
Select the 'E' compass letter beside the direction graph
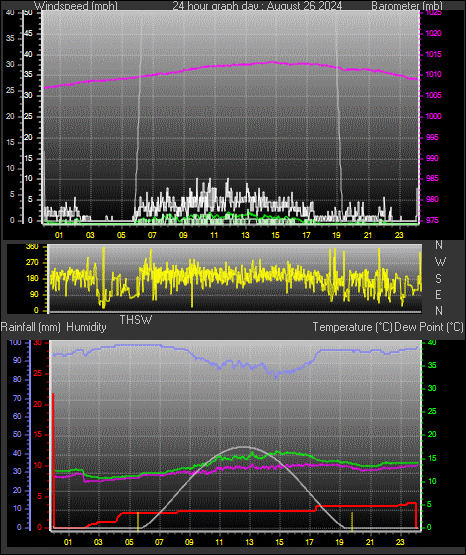pyautogui.click(x=438, y=294)
